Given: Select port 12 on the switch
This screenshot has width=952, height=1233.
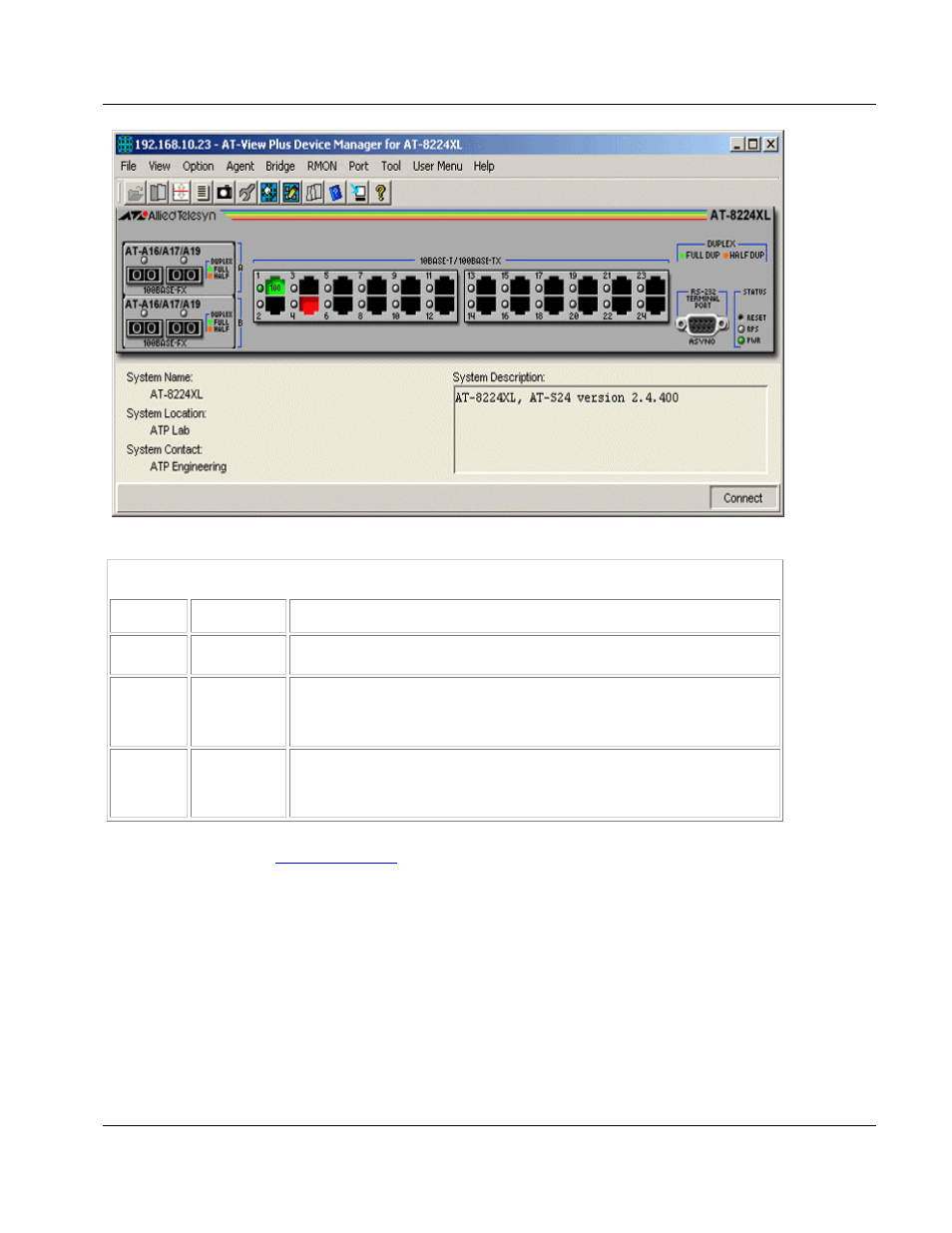Looking at the screenshot, I should click(445, 305).
